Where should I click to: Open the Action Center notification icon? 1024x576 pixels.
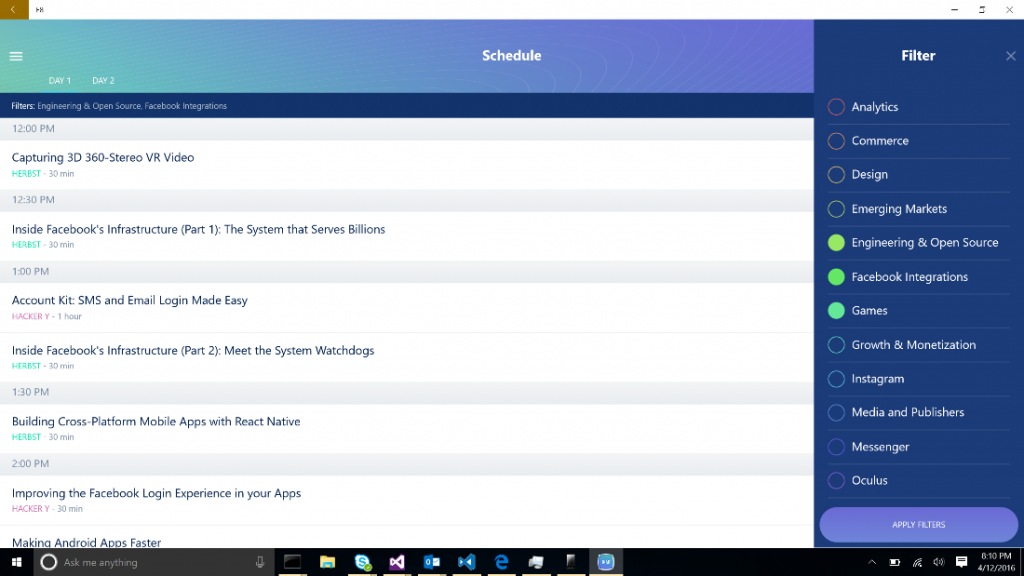pyautogui.click(x=962, y=562)
